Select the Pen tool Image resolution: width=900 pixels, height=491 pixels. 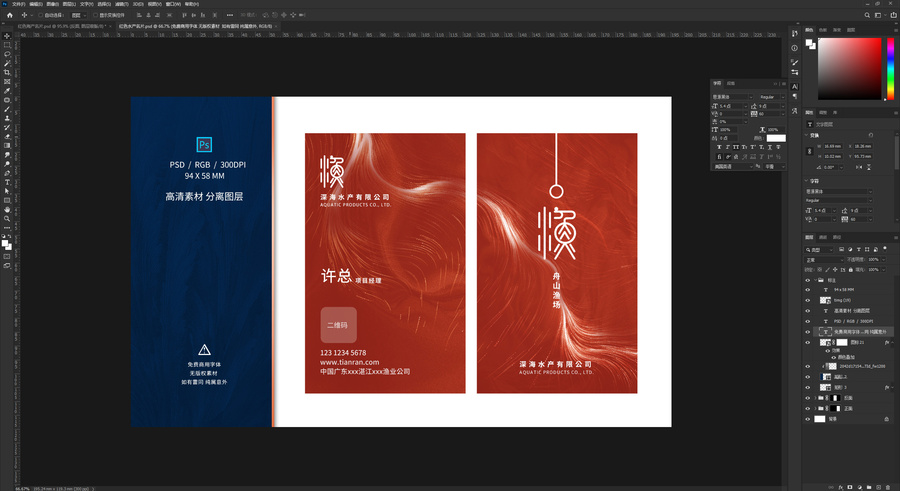(7, 172)
